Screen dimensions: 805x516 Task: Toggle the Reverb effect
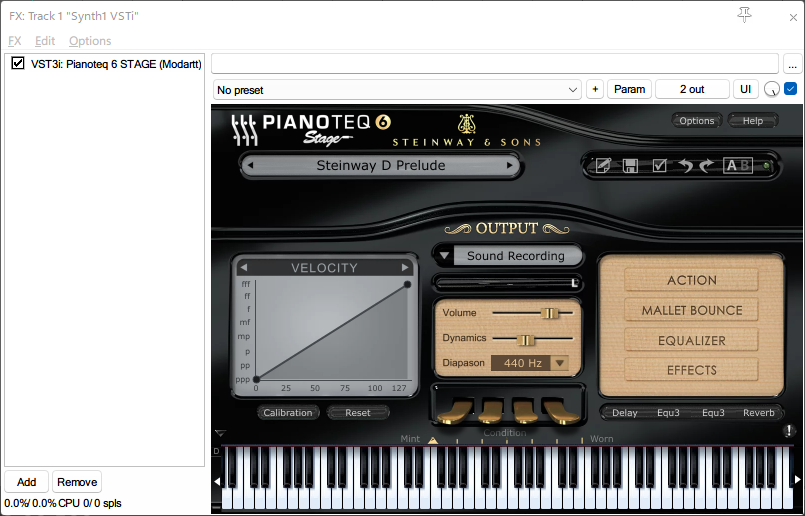pyautogui.click(x=758, y=413)
